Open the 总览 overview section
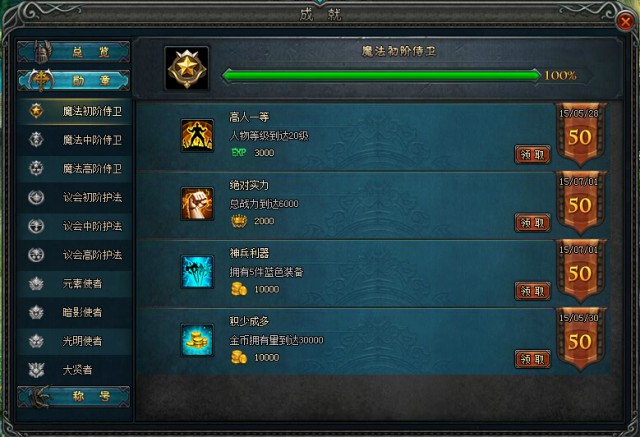This screenshot has width=640, height=437. [x=74, y=52]
